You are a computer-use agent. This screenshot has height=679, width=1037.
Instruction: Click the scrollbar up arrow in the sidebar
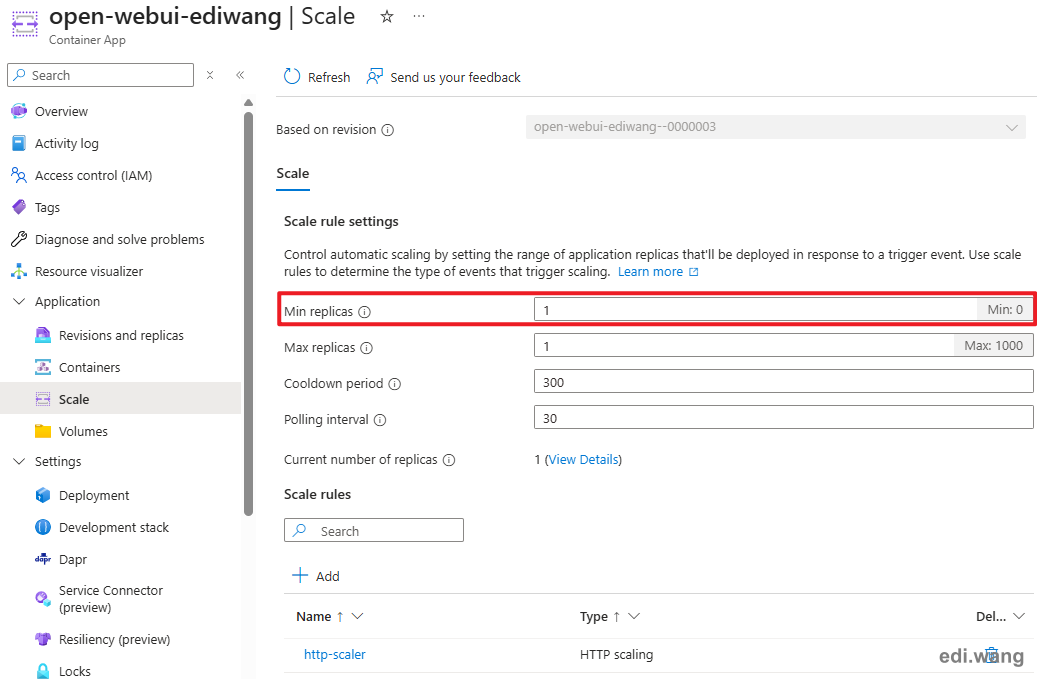(249, 102)
